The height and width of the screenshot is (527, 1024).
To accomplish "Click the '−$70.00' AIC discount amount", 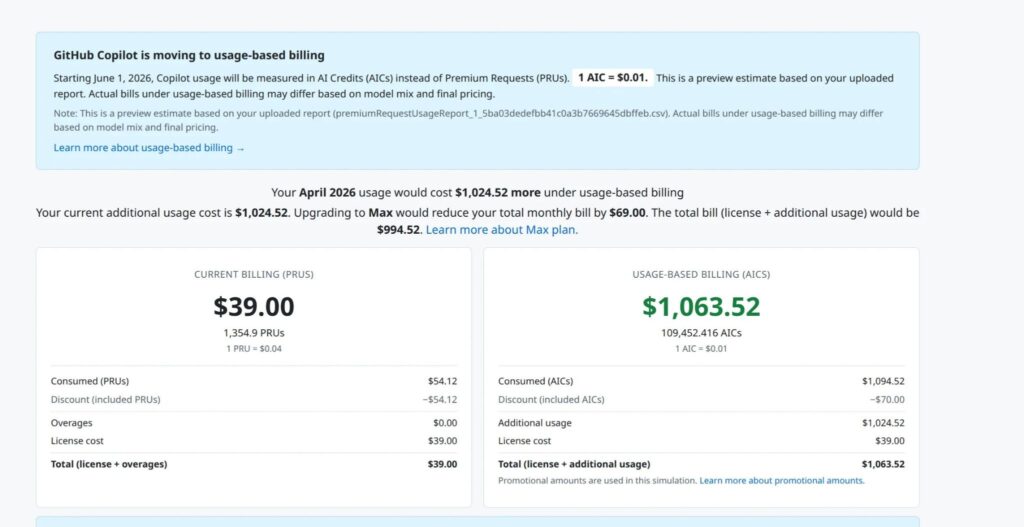I will click(887, 400).
